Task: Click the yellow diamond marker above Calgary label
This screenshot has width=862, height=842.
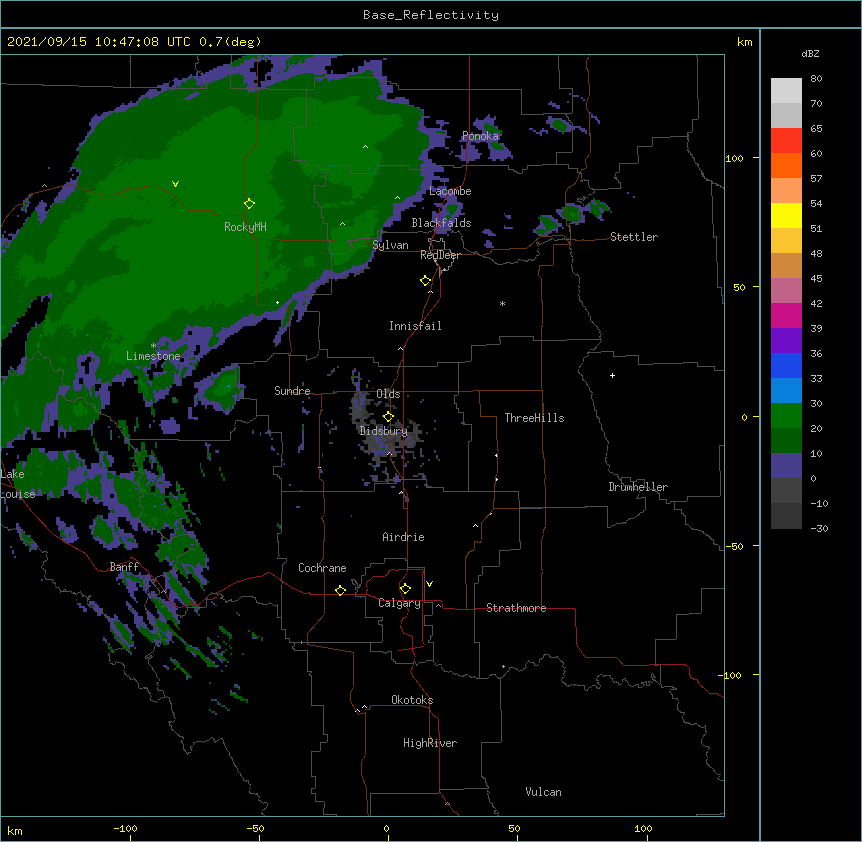Action: 405,589
